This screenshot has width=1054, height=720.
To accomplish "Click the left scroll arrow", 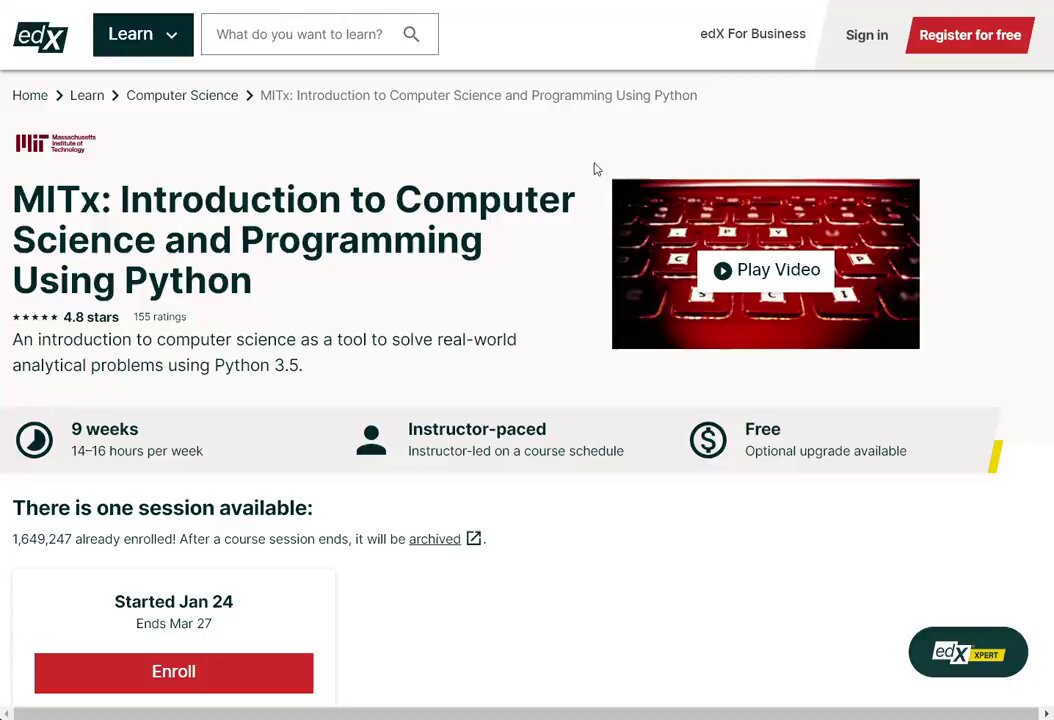I will click(6, 713).
